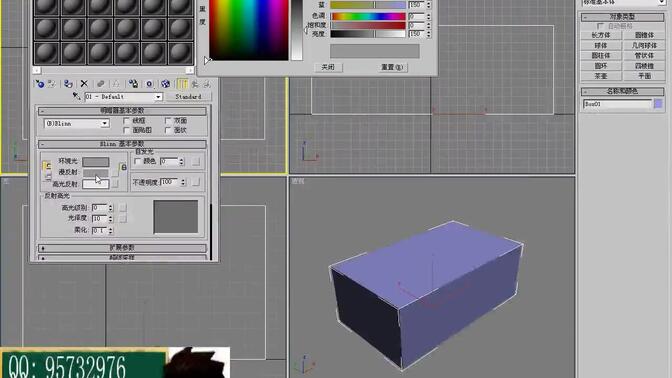Click the 关闭 button in color selector

[x=328, y=67]
